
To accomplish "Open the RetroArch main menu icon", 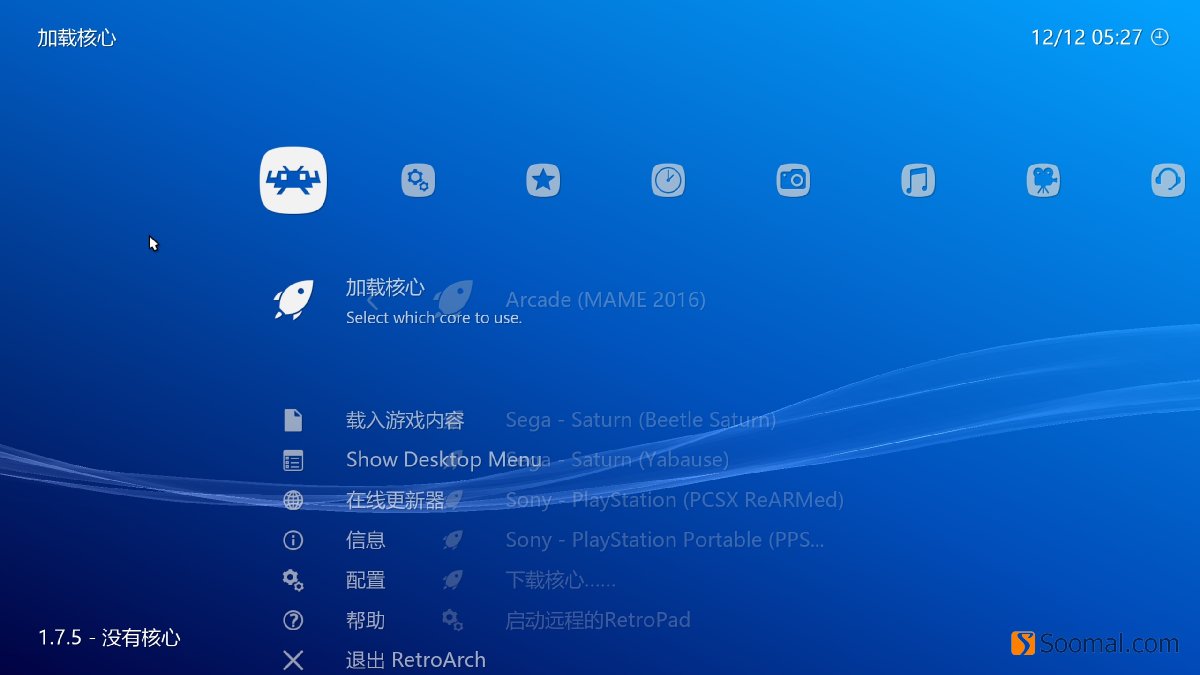I will [x=292, y=180].
